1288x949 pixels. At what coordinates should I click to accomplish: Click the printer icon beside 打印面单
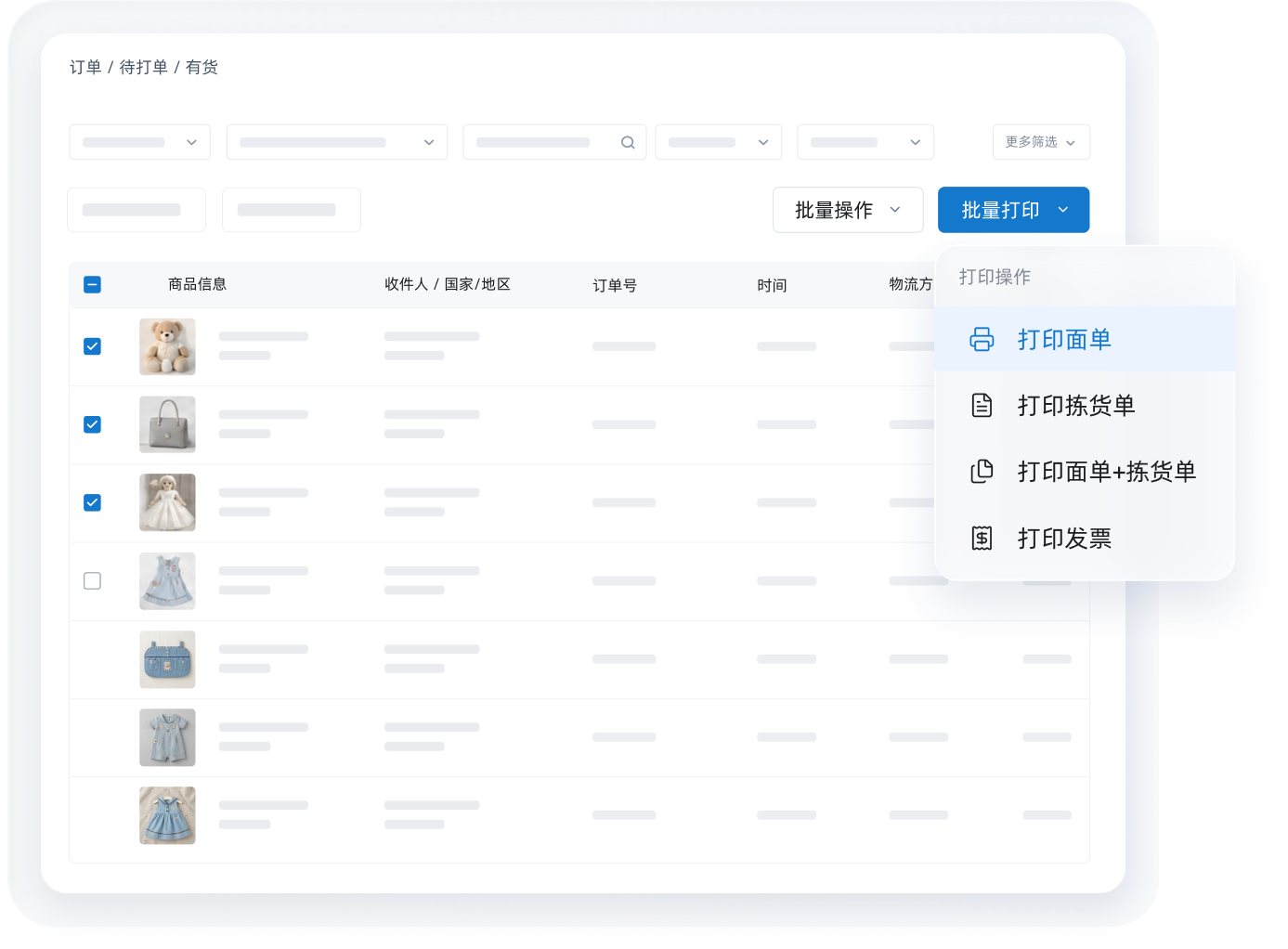click(982, 339)
